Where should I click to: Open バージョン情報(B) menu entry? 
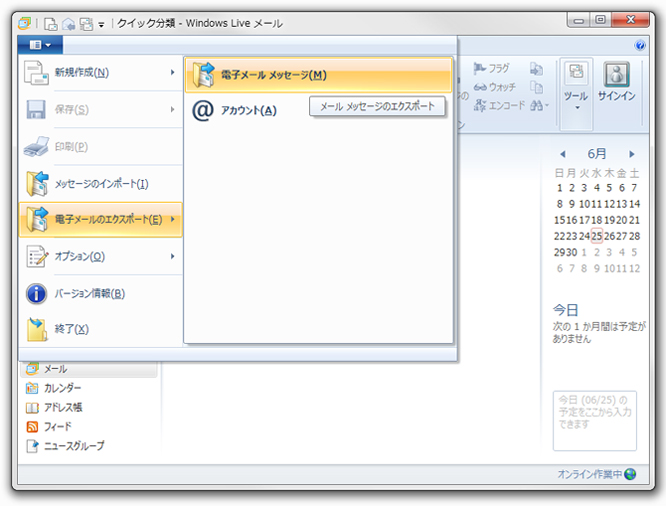(x=101, y=294)
